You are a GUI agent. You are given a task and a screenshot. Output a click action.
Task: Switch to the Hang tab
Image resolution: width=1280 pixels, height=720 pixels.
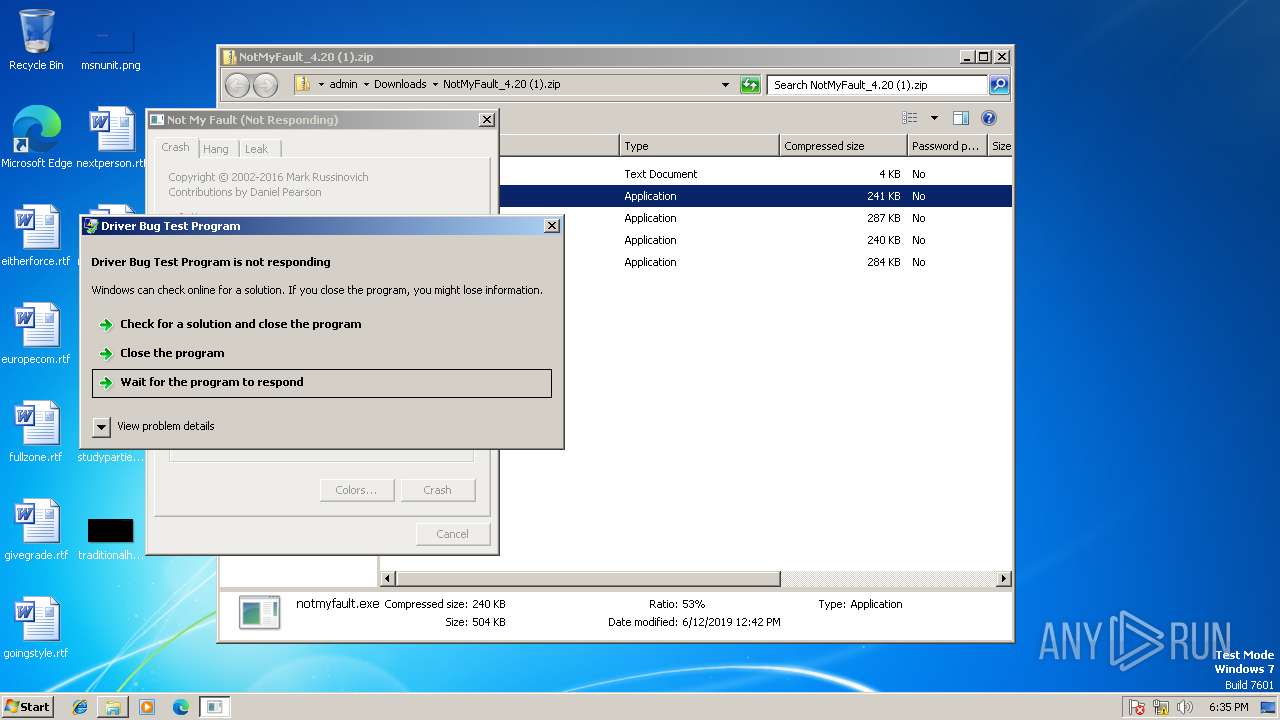tap(216, 149)
